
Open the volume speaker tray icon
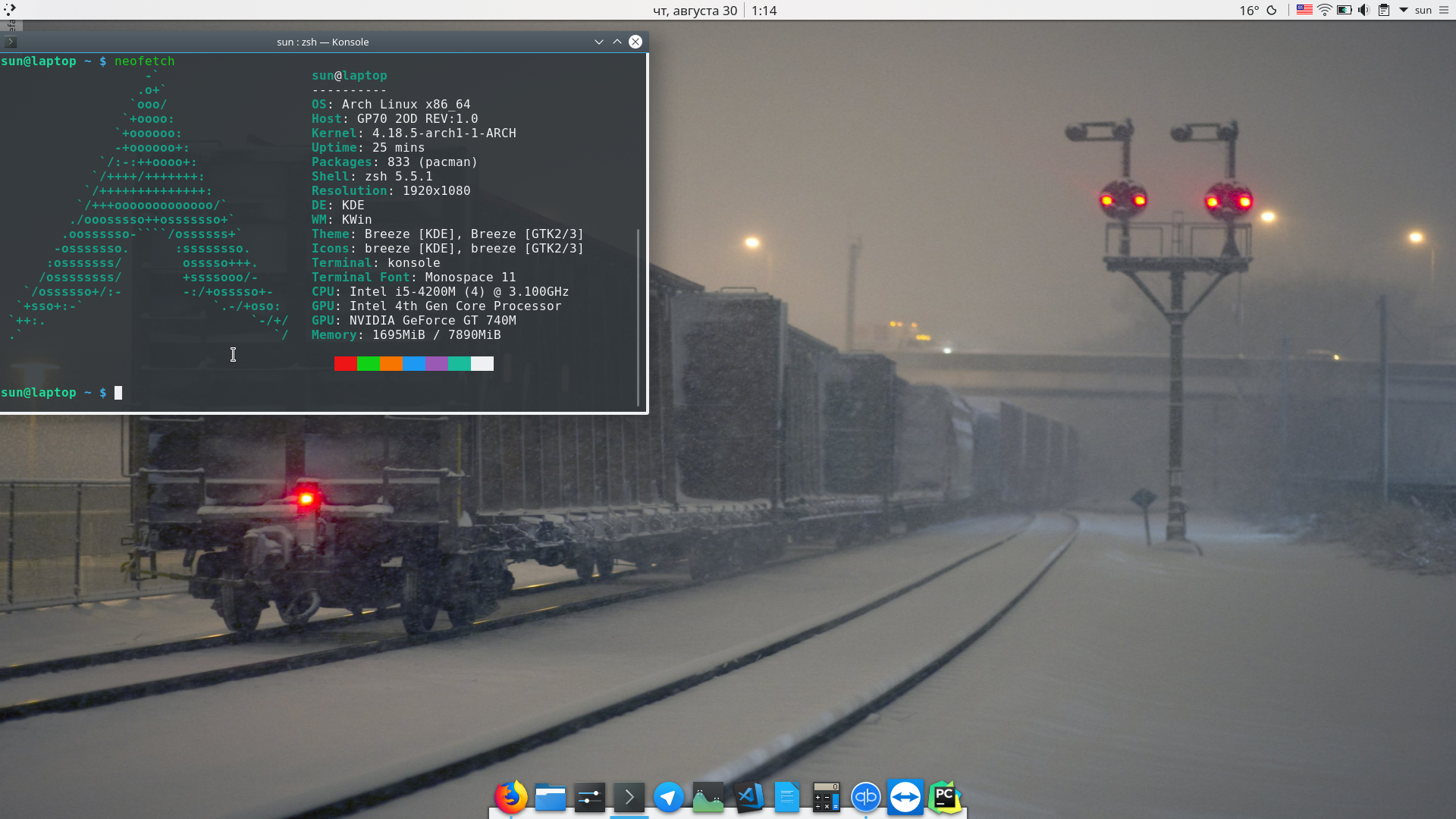pos(1363,10)
